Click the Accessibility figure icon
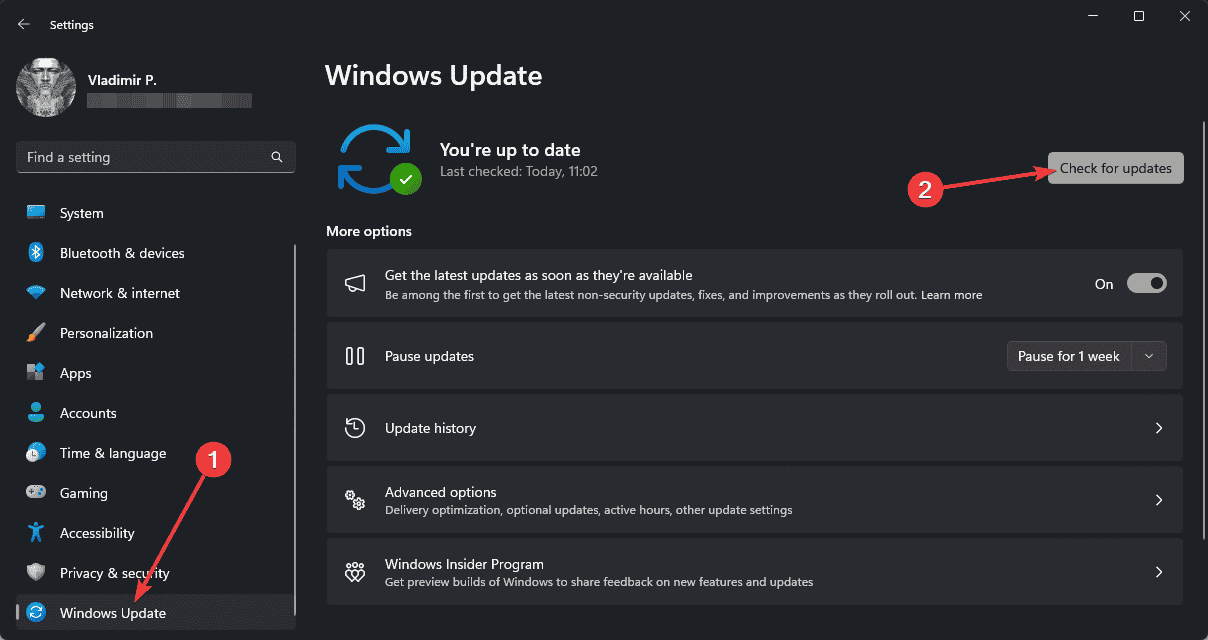 [x=37, y=533]
